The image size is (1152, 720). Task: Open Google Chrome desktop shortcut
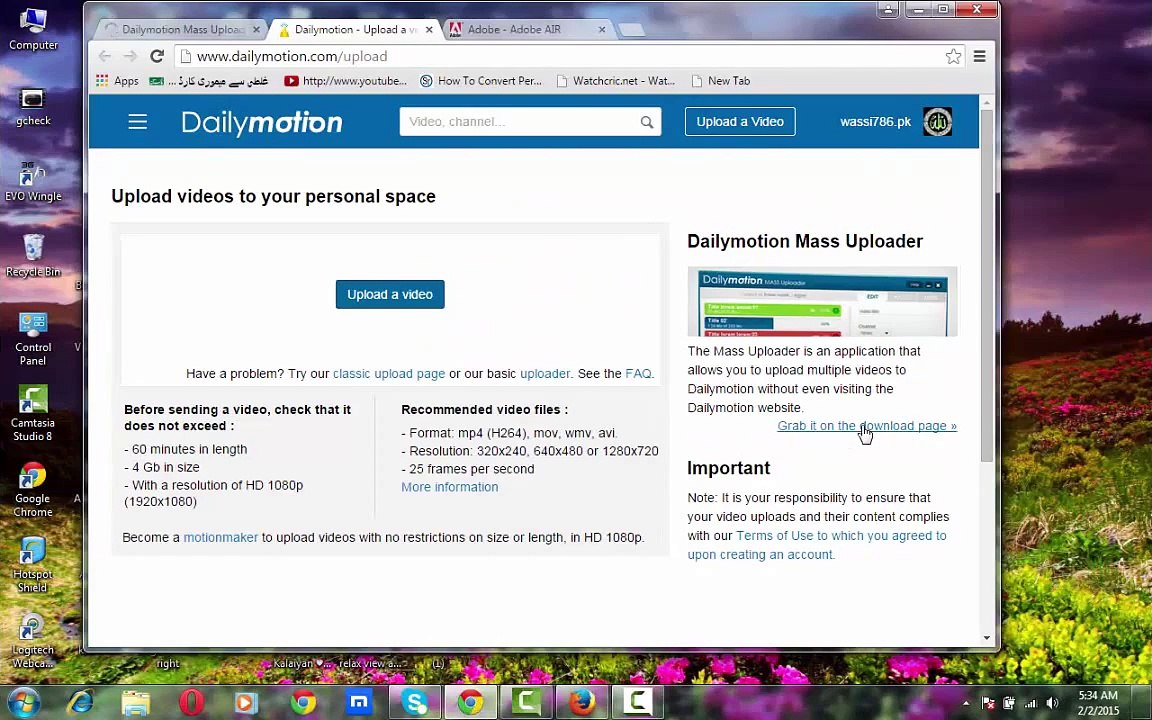click(33, 490)
